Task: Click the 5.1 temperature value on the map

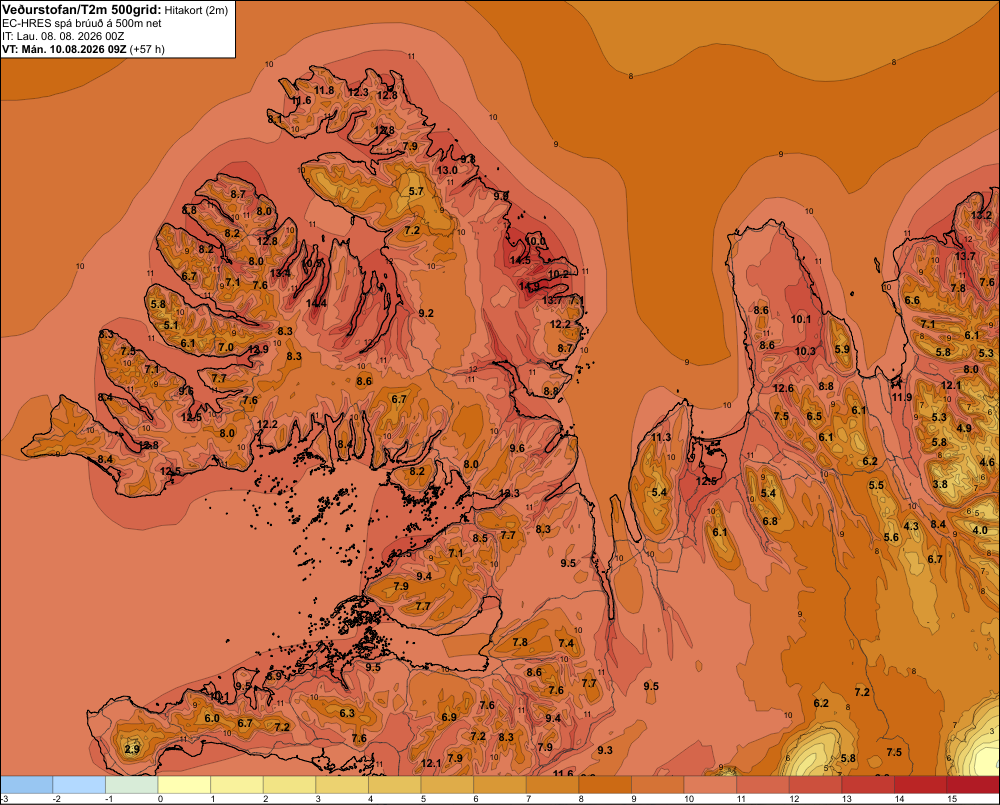Action: [x=171, y=325]
